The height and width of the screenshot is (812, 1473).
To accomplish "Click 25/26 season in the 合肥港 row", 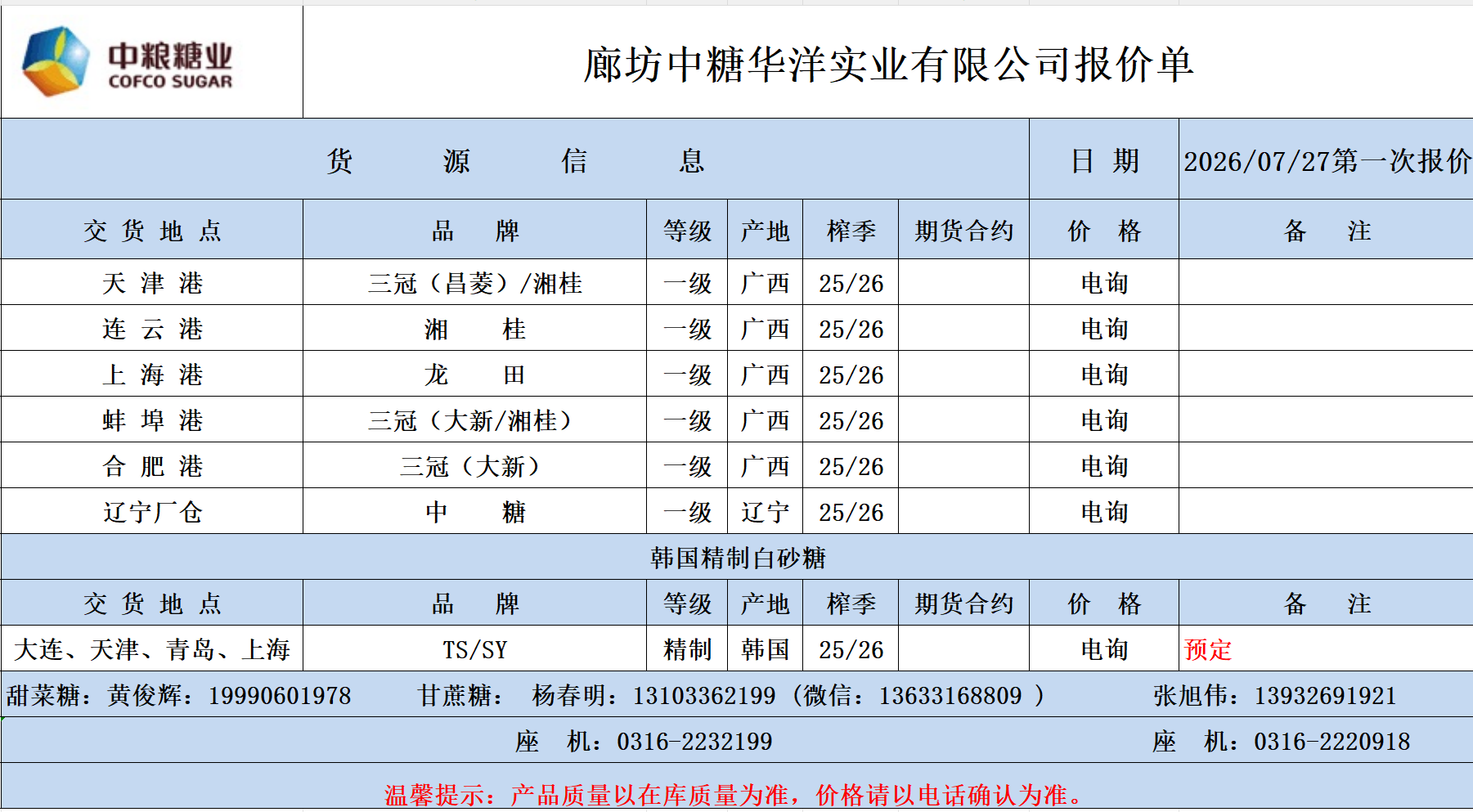I will (x=851, y=466).
